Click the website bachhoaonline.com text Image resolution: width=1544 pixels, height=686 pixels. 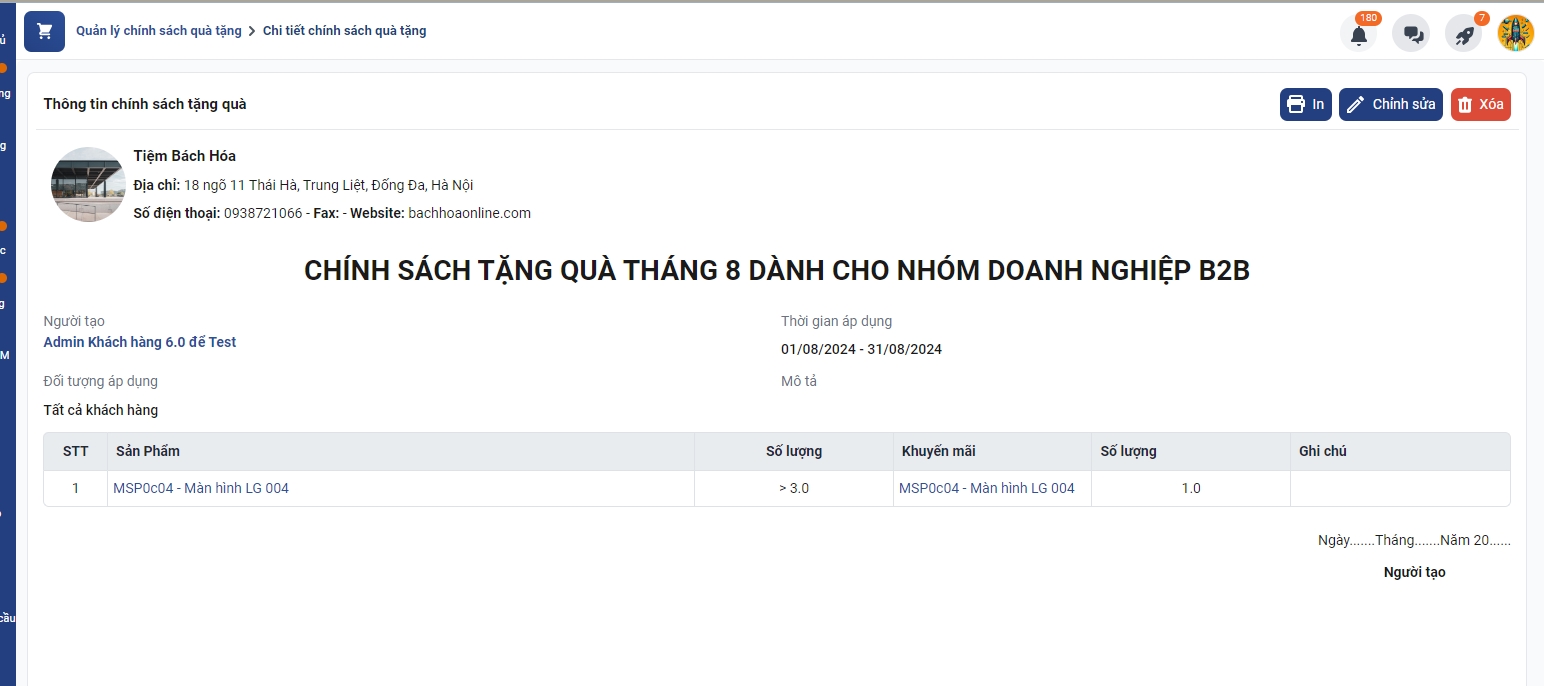coord(469,213)
